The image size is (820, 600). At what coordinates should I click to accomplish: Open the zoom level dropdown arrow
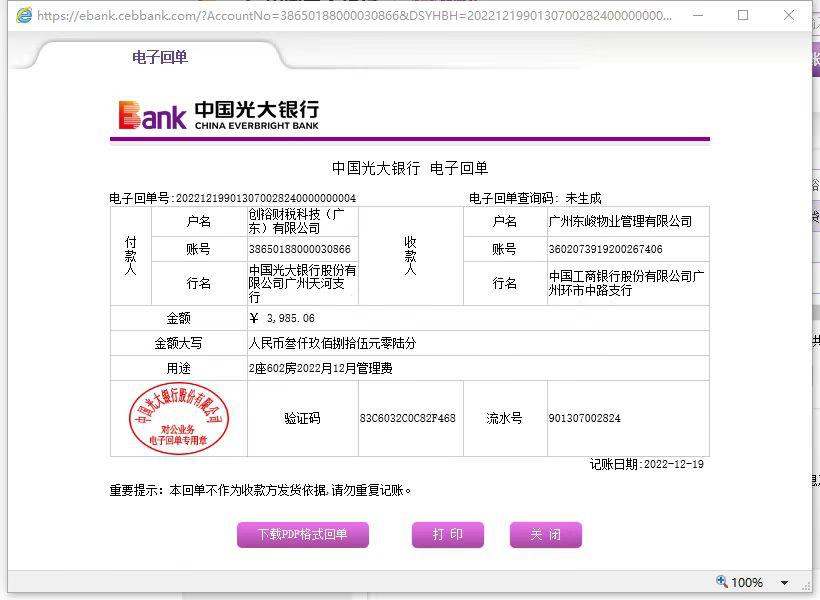(x=784, y=583)
